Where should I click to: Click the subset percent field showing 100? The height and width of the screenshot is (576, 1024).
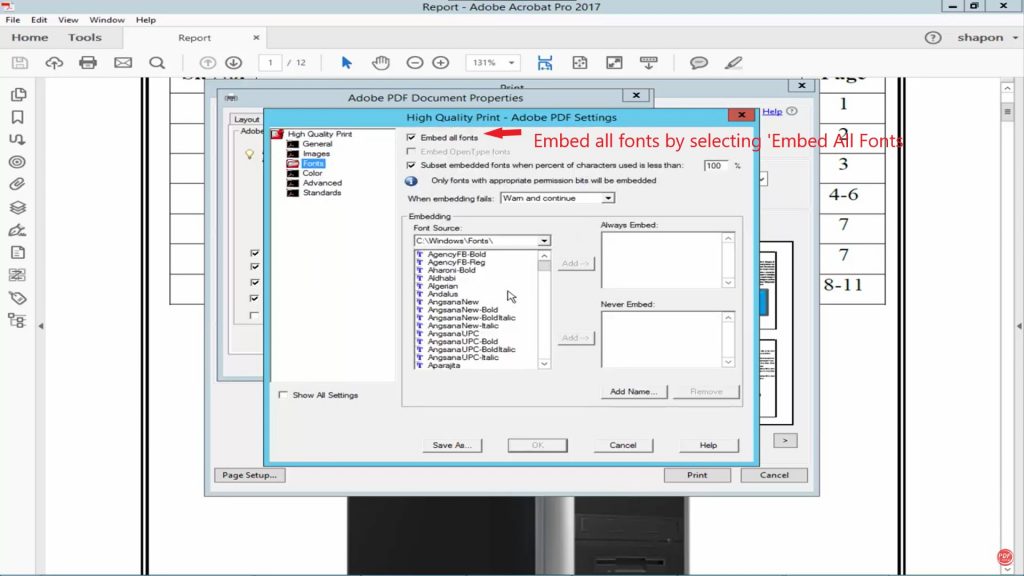[x=716, y=165]
